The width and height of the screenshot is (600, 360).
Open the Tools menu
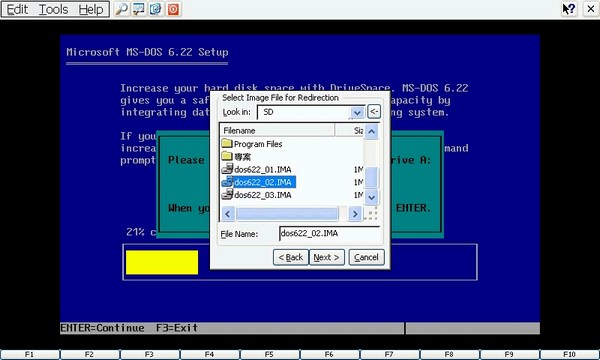click(x=53, y=9)
